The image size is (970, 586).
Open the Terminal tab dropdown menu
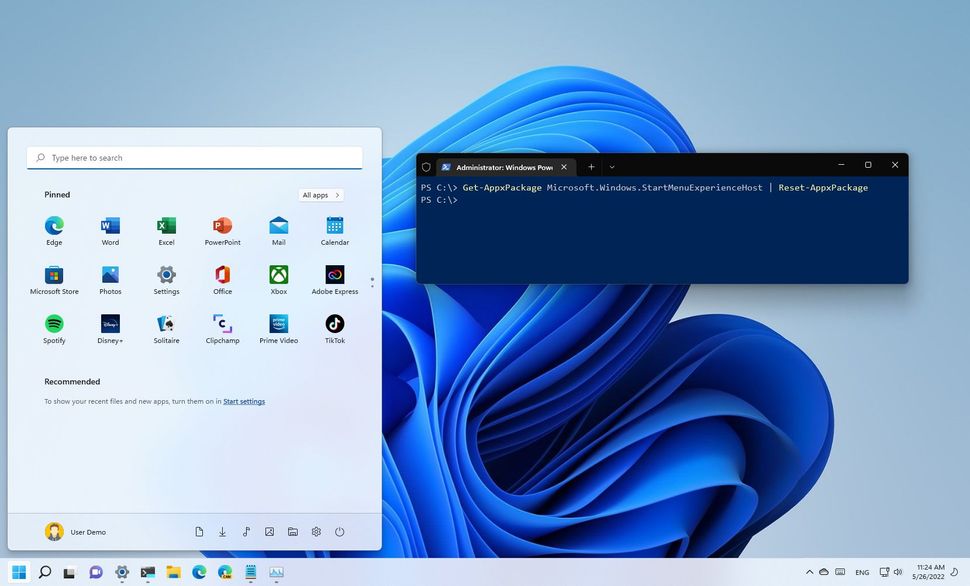[x=612, y=167]
